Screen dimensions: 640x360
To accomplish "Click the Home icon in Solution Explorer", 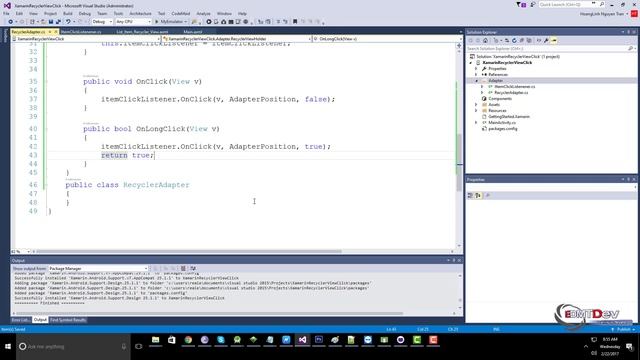I will coord(485,40).
